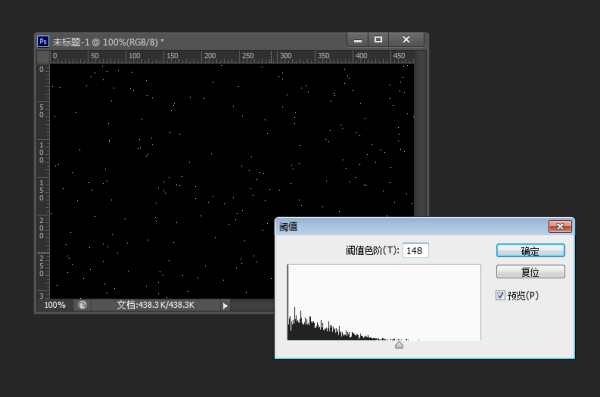Minimize the 未标题-1 document window

click(358, 40)
